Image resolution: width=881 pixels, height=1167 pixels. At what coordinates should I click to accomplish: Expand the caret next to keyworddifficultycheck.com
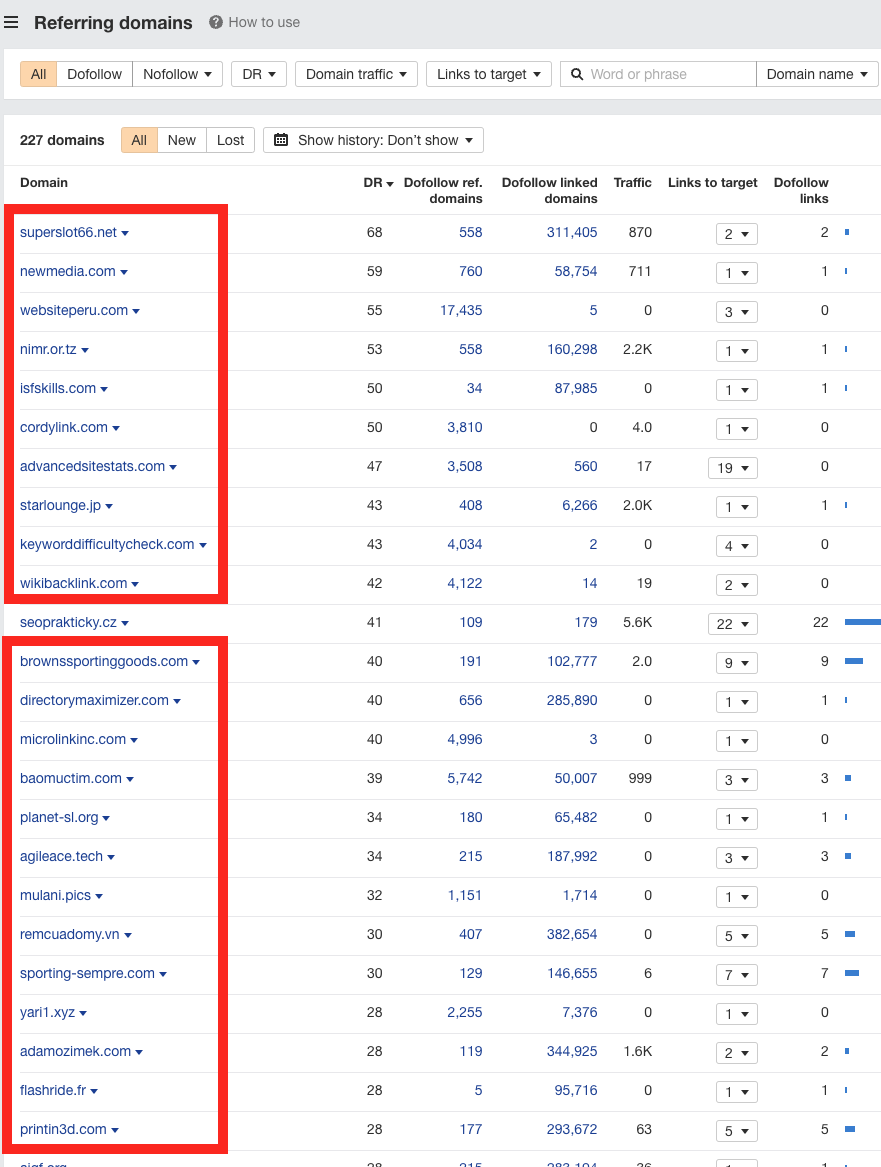pos(202,546)
